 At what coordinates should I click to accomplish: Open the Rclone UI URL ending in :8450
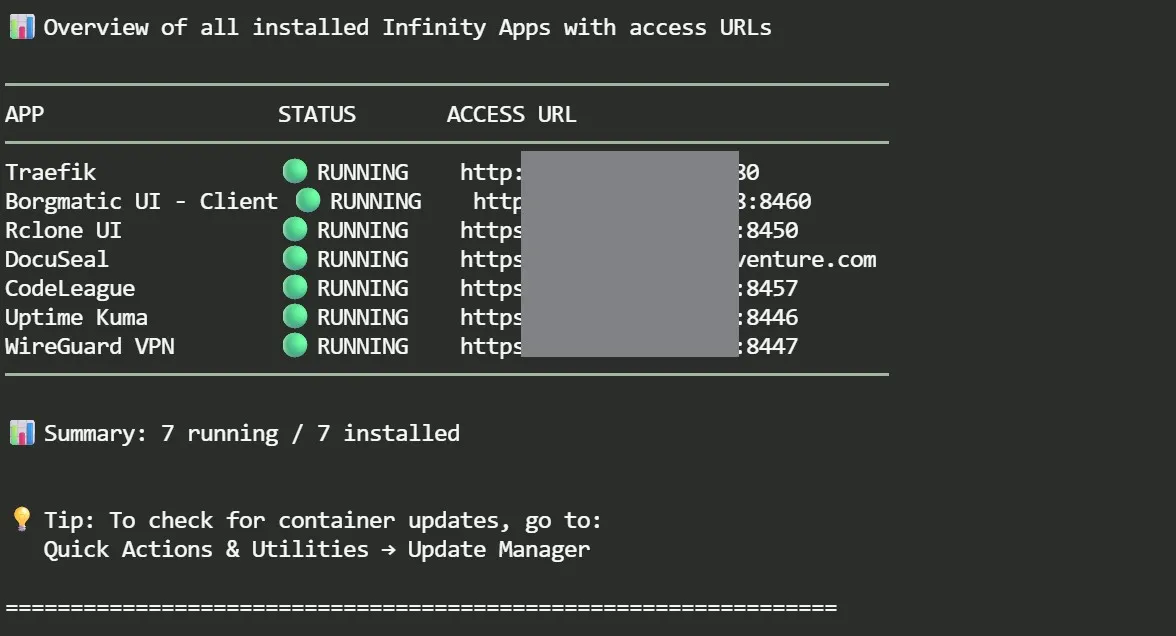629,230
